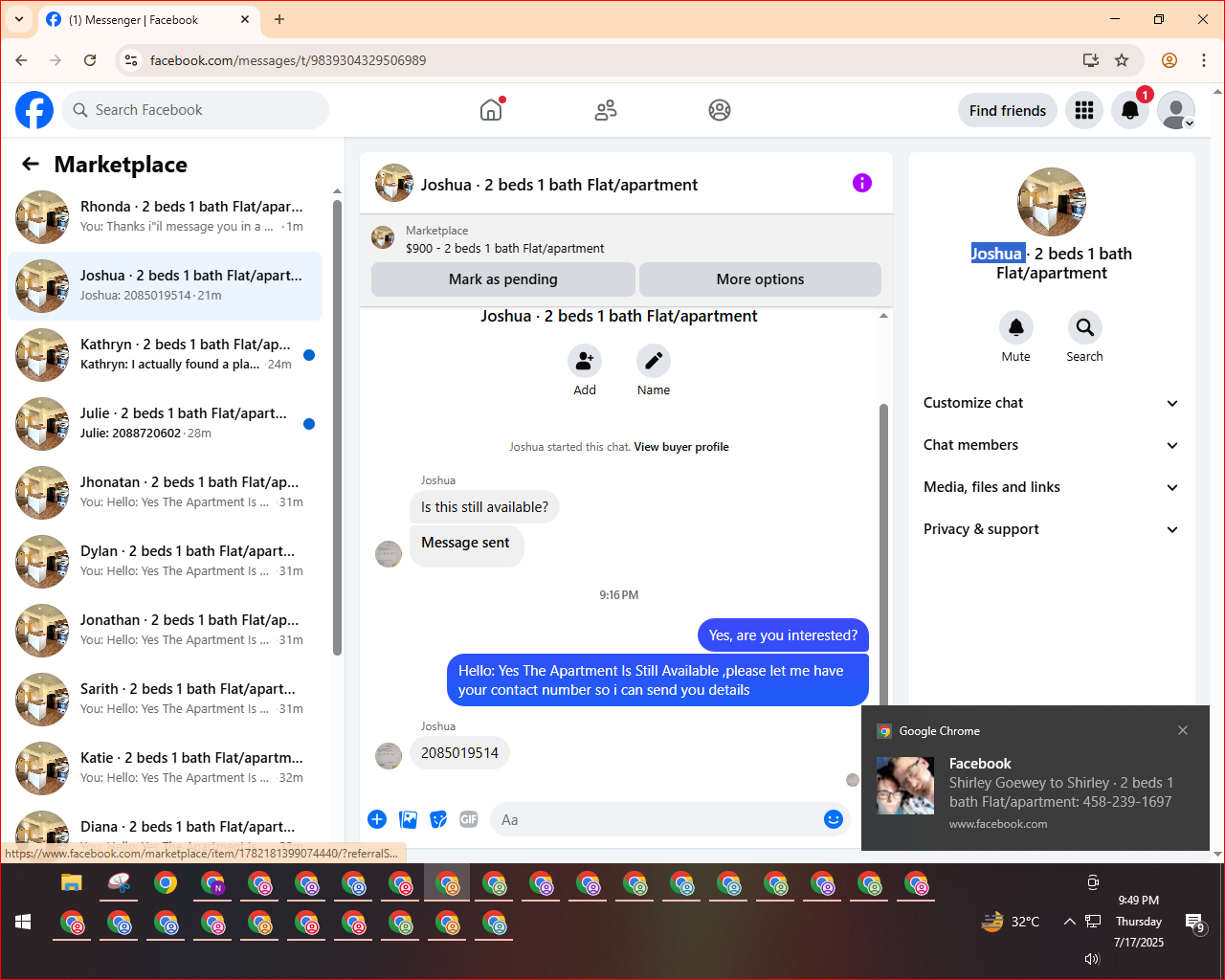This screenshot has height=980, width=1225.
Task: Search in conversation with the magnifier icon
Action: pos(1084,327)
